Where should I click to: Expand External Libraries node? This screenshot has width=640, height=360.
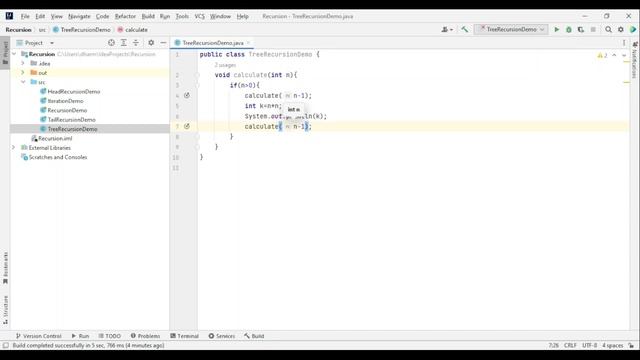tap(13, 147)
